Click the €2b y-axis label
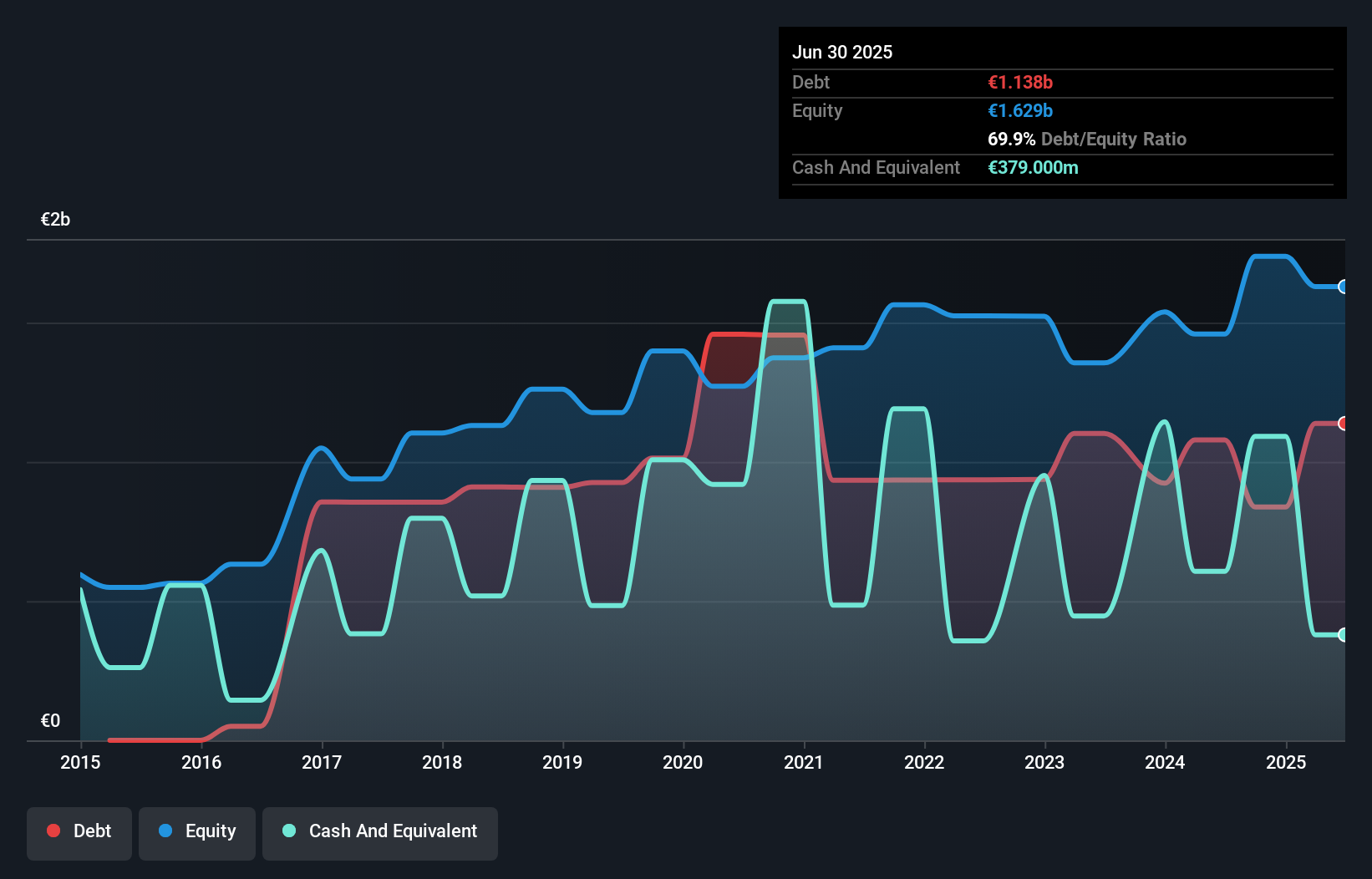This screenshot has height=879, width=1372. 55,220
